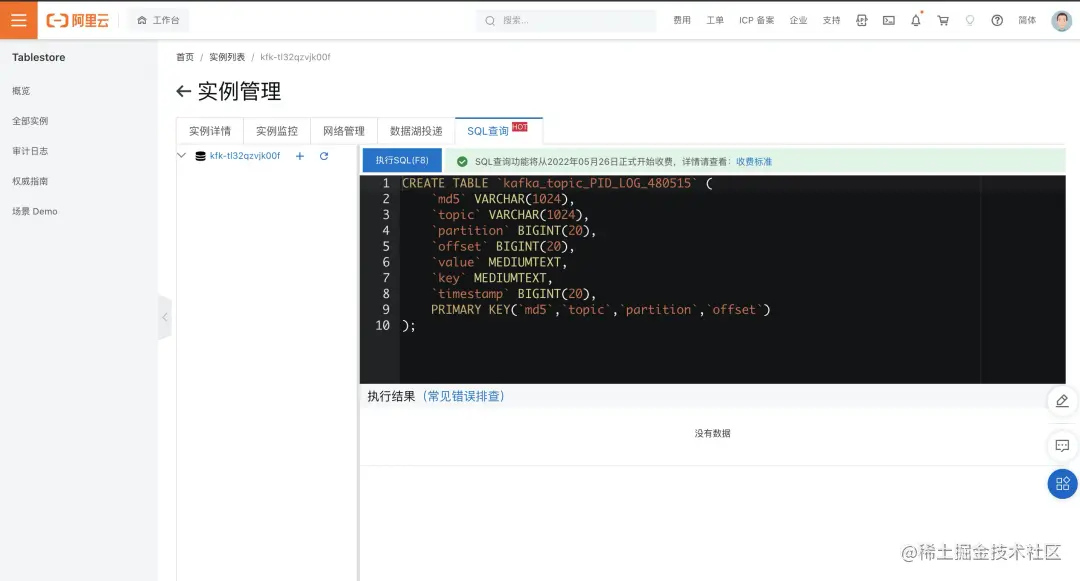
Task: Collapse the kfk-tl32qzvjk00f tree node
Action: tap(182, 156)
